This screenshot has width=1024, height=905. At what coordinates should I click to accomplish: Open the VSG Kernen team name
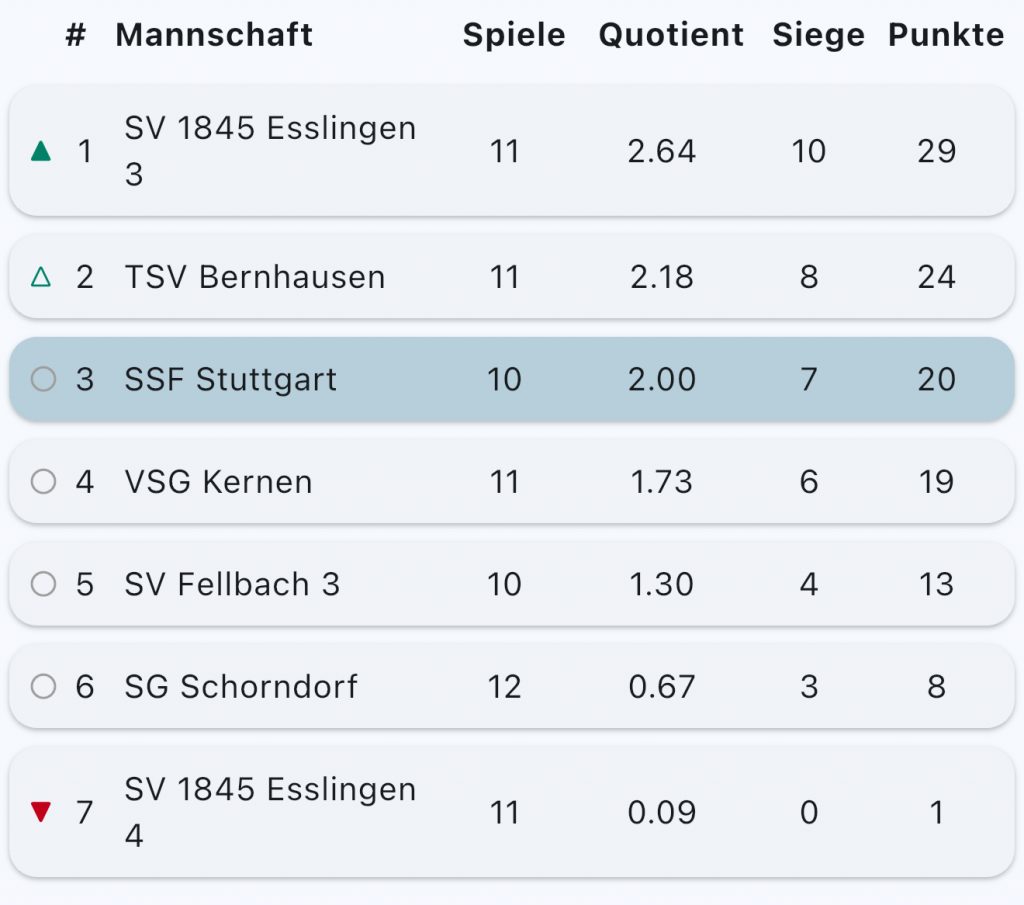(x=219, y=482)
